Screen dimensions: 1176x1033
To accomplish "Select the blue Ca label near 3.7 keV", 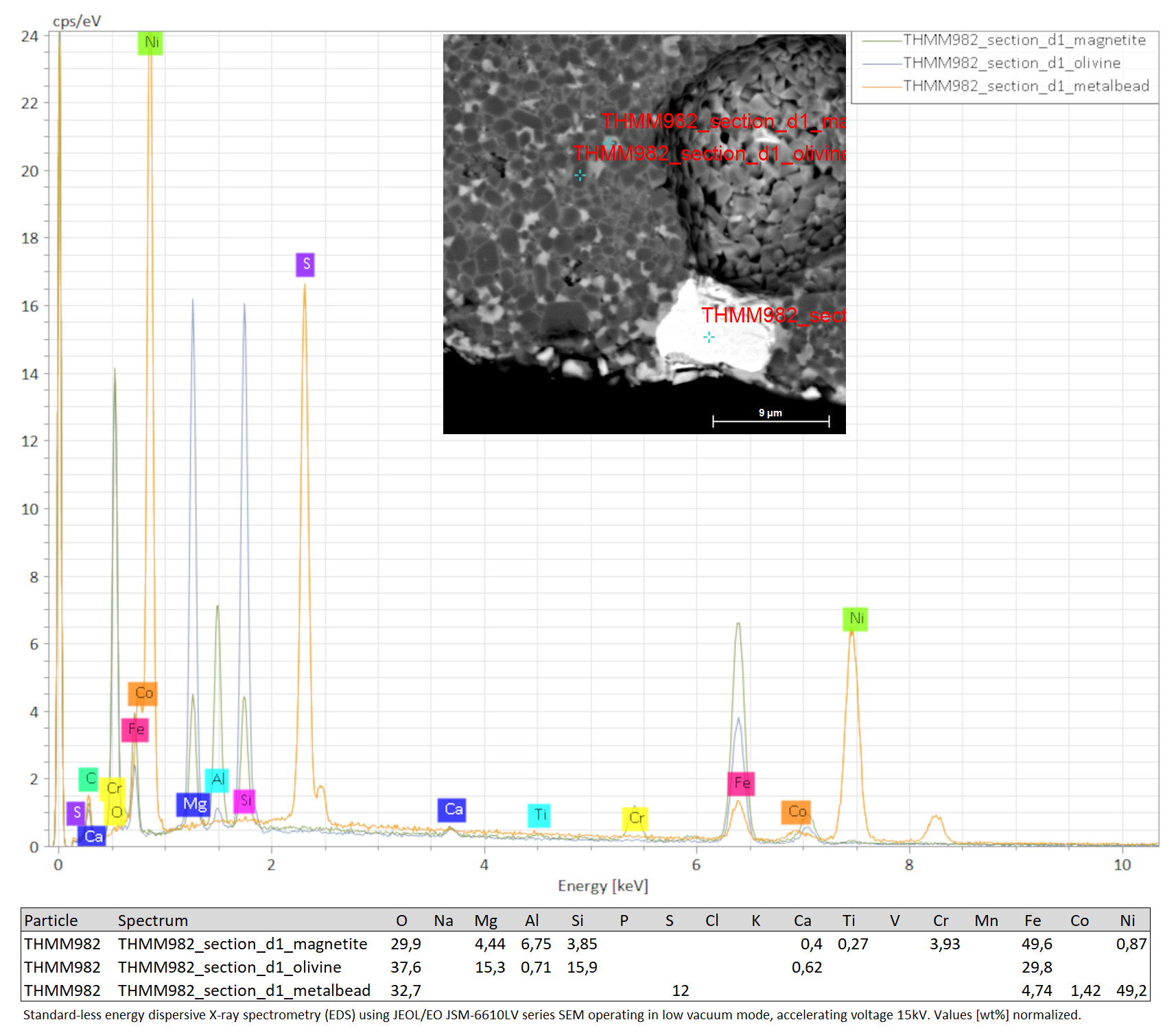I will (x=452, y=810).
